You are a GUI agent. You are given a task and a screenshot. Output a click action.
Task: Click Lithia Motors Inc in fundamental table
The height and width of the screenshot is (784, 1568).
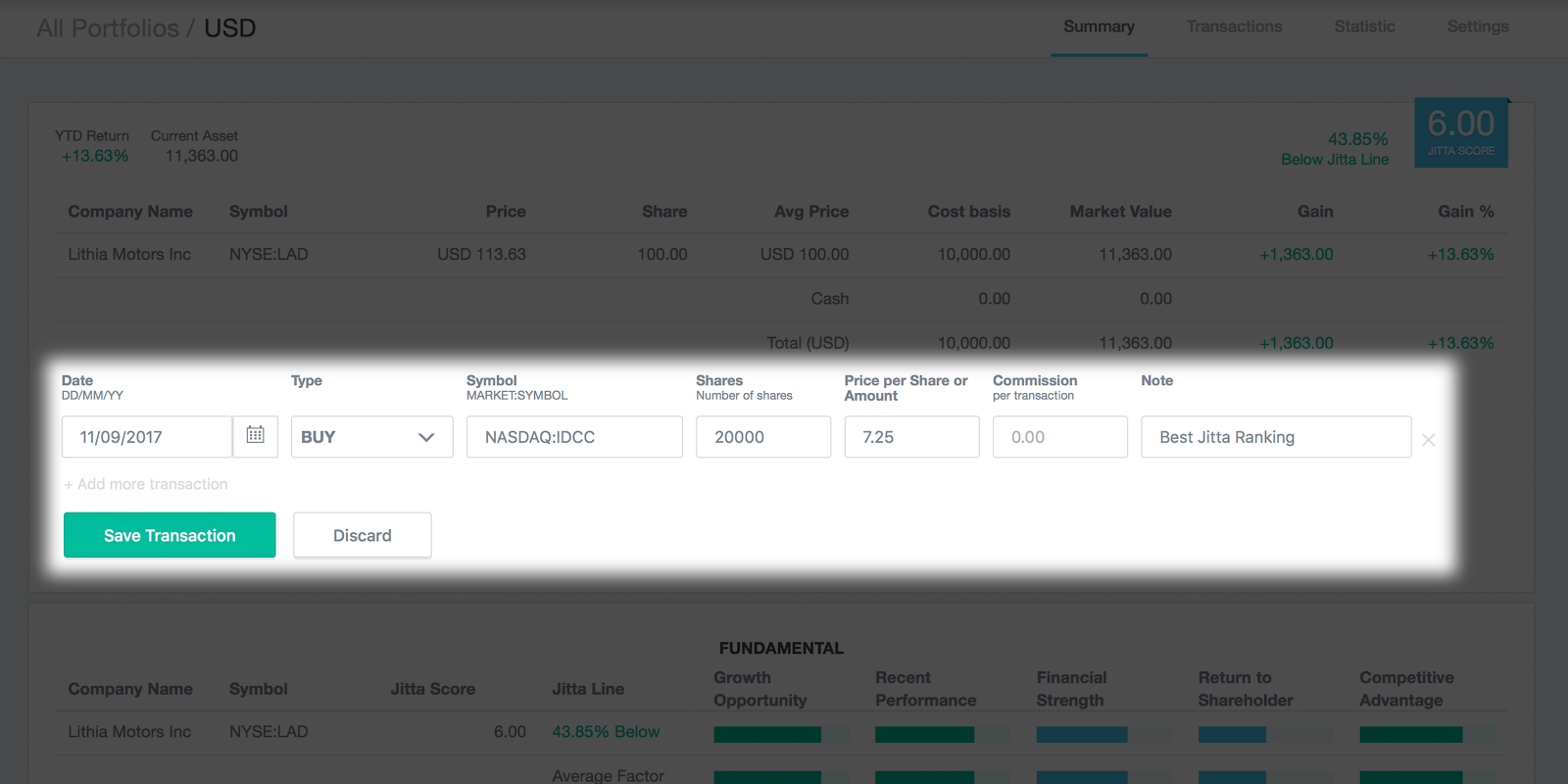pos(129,732)
